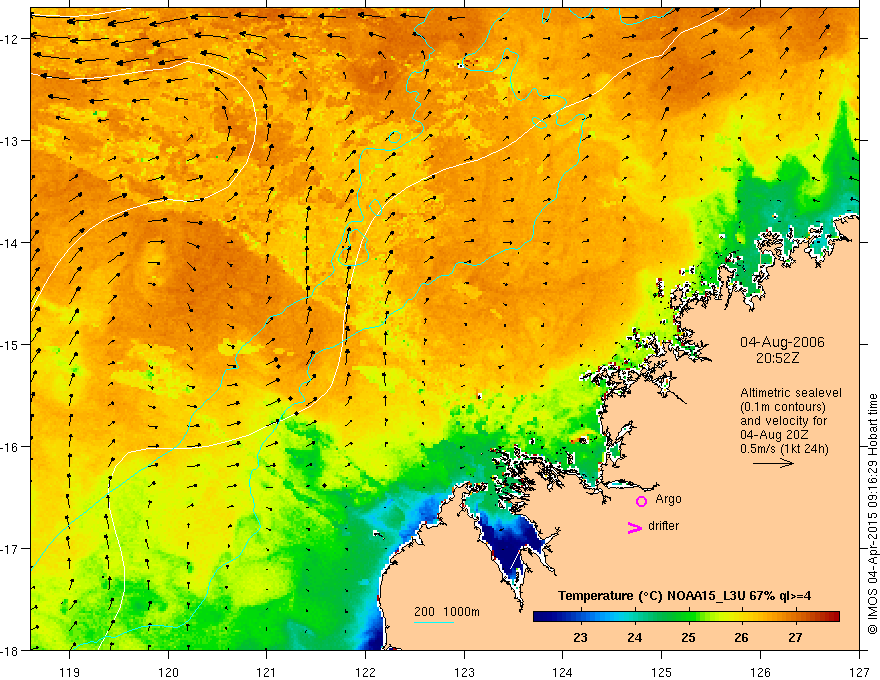Viewport: 880px width, 680px height.
Task: Click latitude axis label '-17'
Action: point(12,549)
